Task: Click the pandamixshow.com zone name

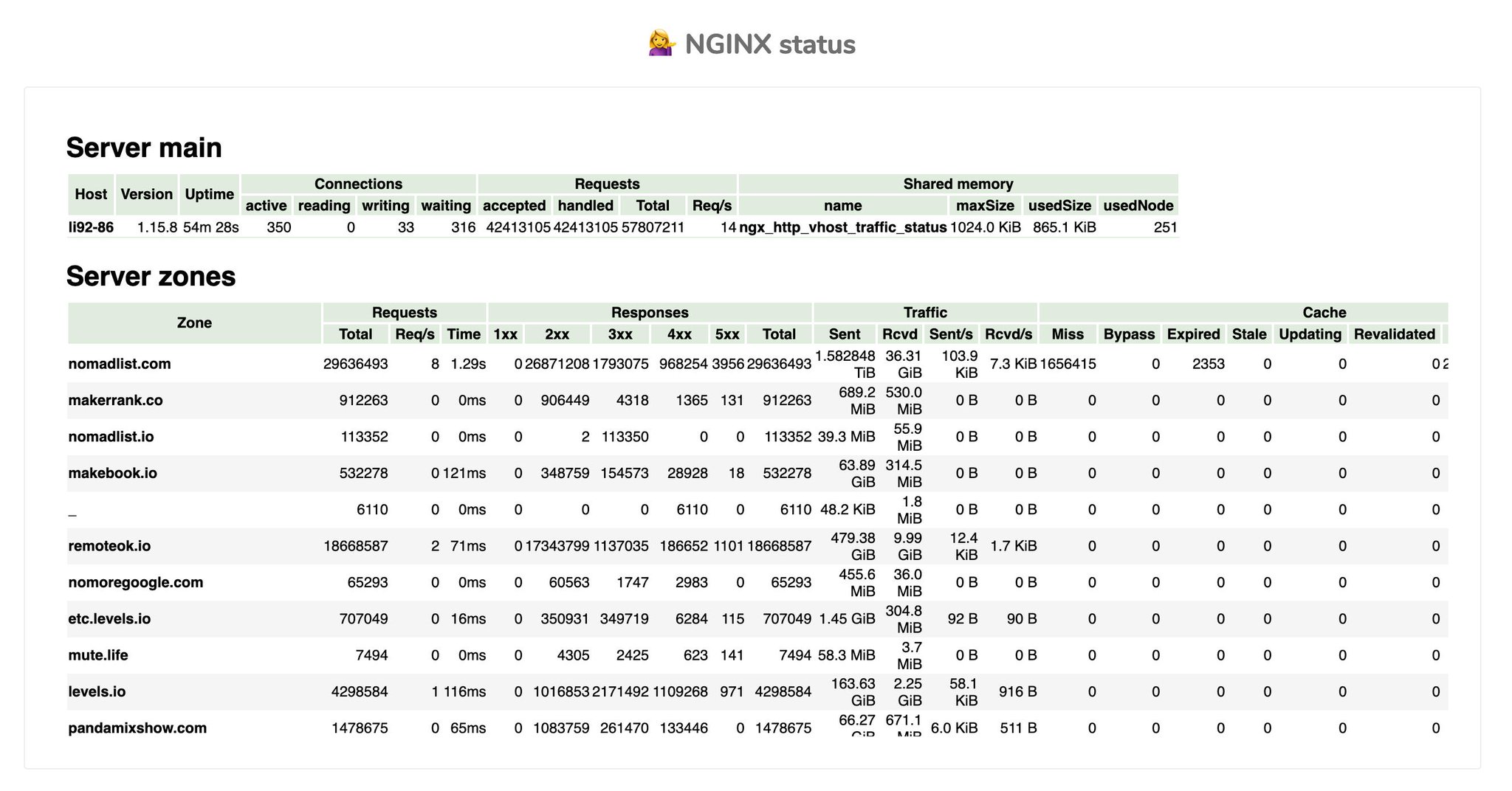Action: tap(137, 728)
